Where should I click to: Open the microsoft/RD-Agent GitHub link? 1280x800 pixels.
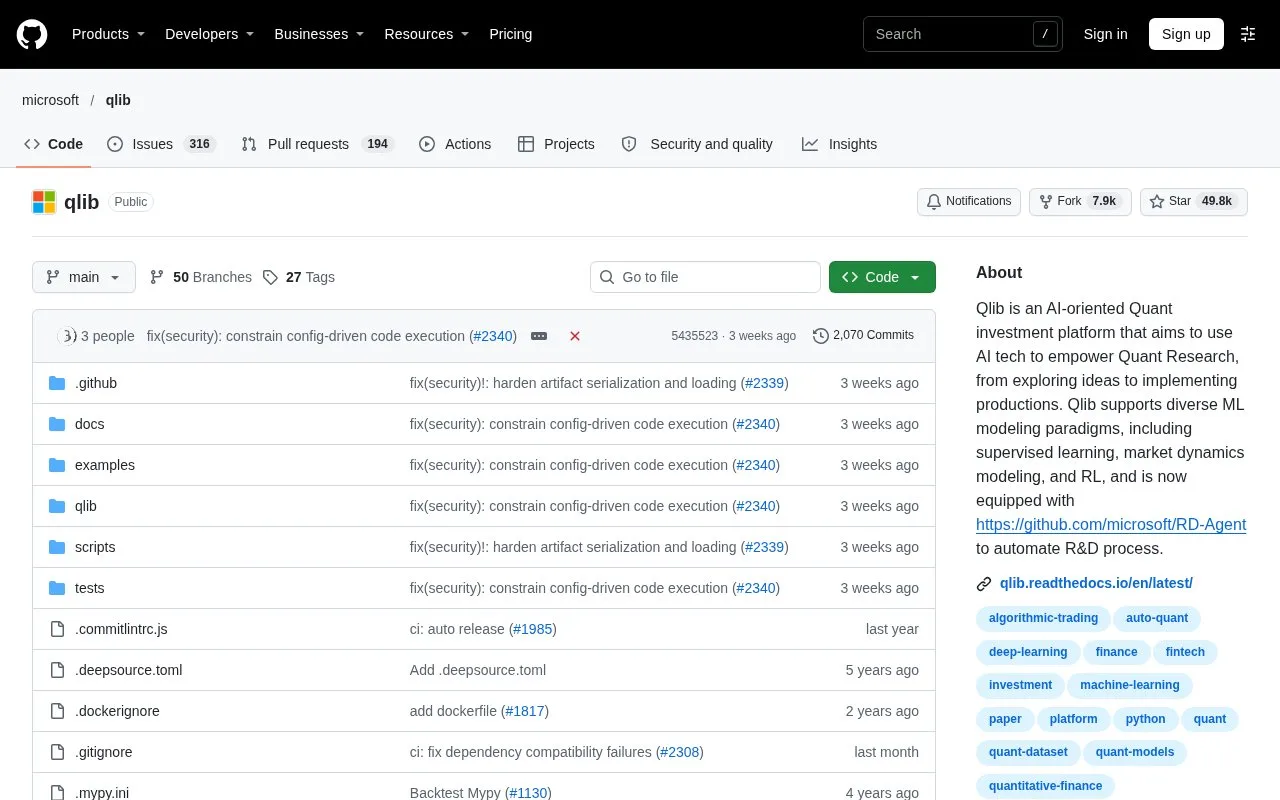[x=1111, y=524]
